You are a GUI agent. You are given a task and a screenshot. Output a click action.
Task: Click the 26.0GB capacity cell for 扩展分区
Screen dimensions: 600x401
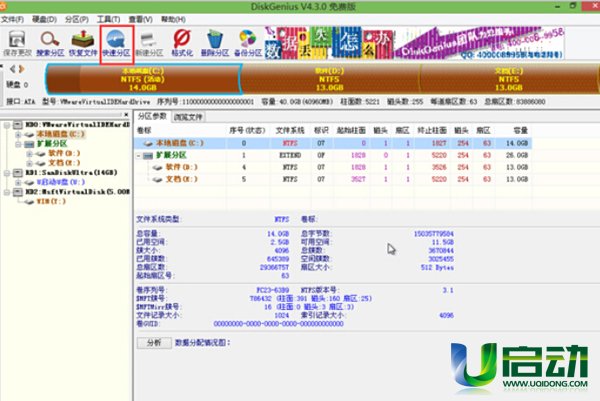[x=517, y=155]
